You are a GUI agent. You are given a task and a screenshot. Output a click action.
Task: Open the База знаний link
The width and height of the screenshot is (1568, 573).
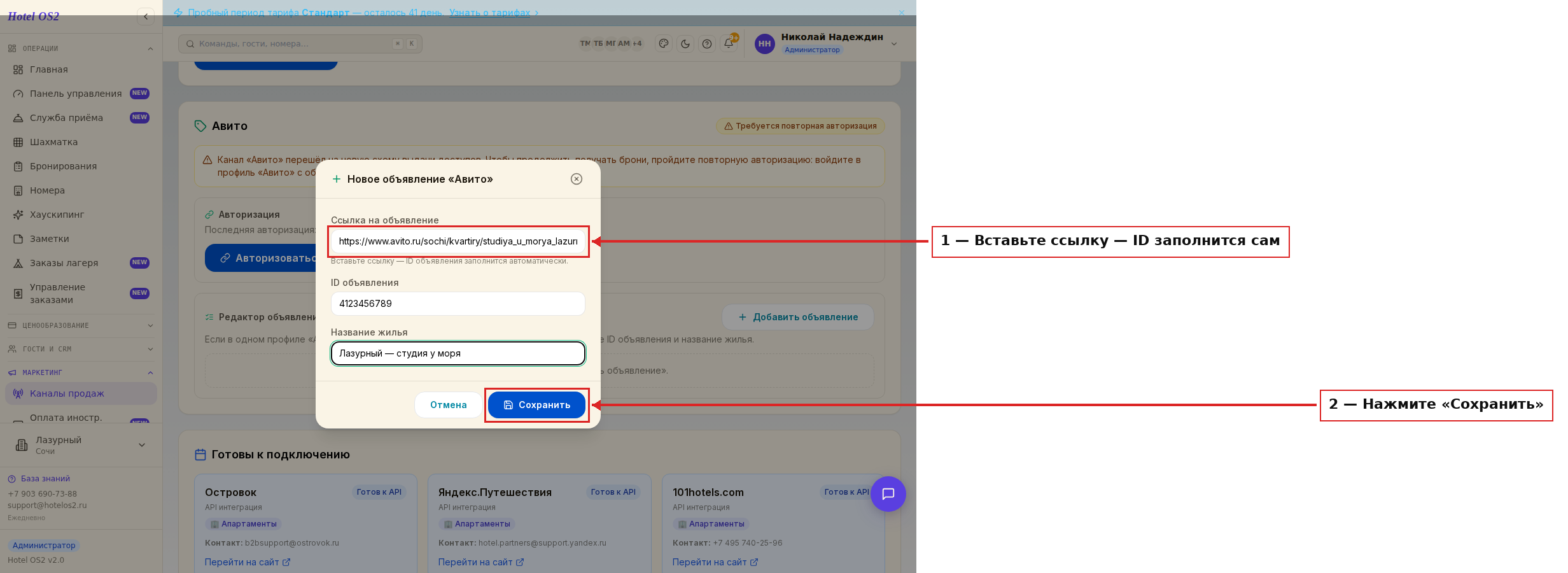pos(45,479)
